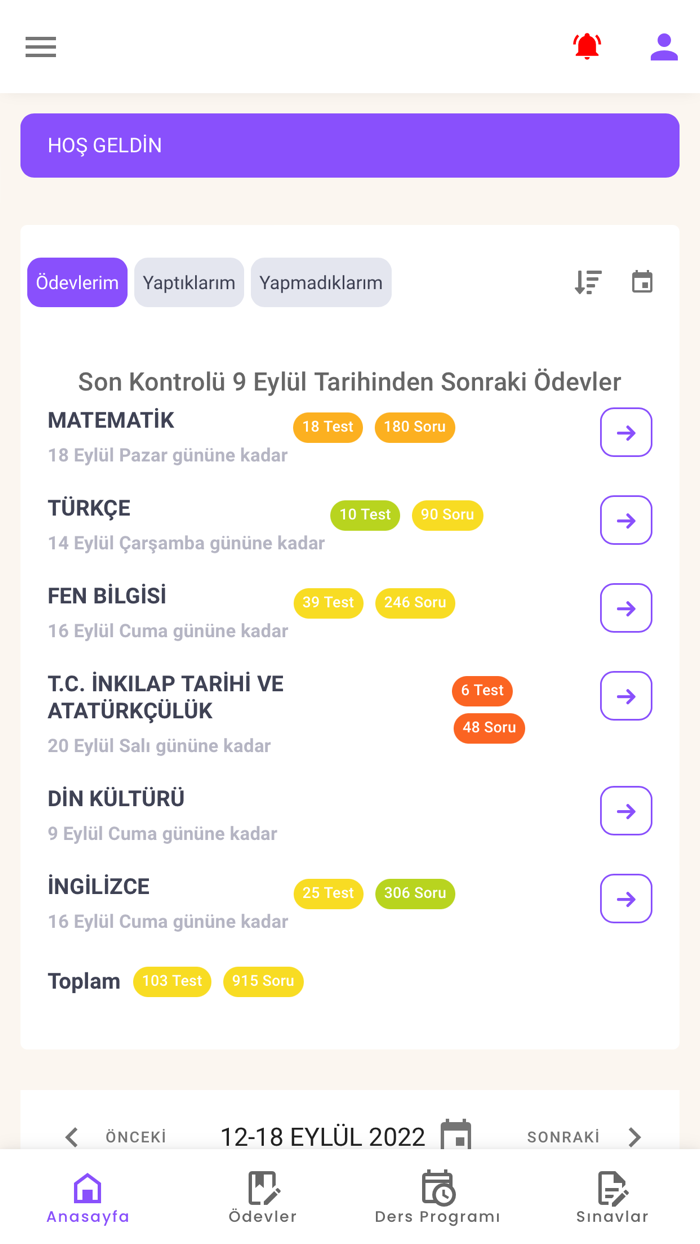
Task: Open TÜRKÇE assignments with the arrow
Action: tap(626, 520)
